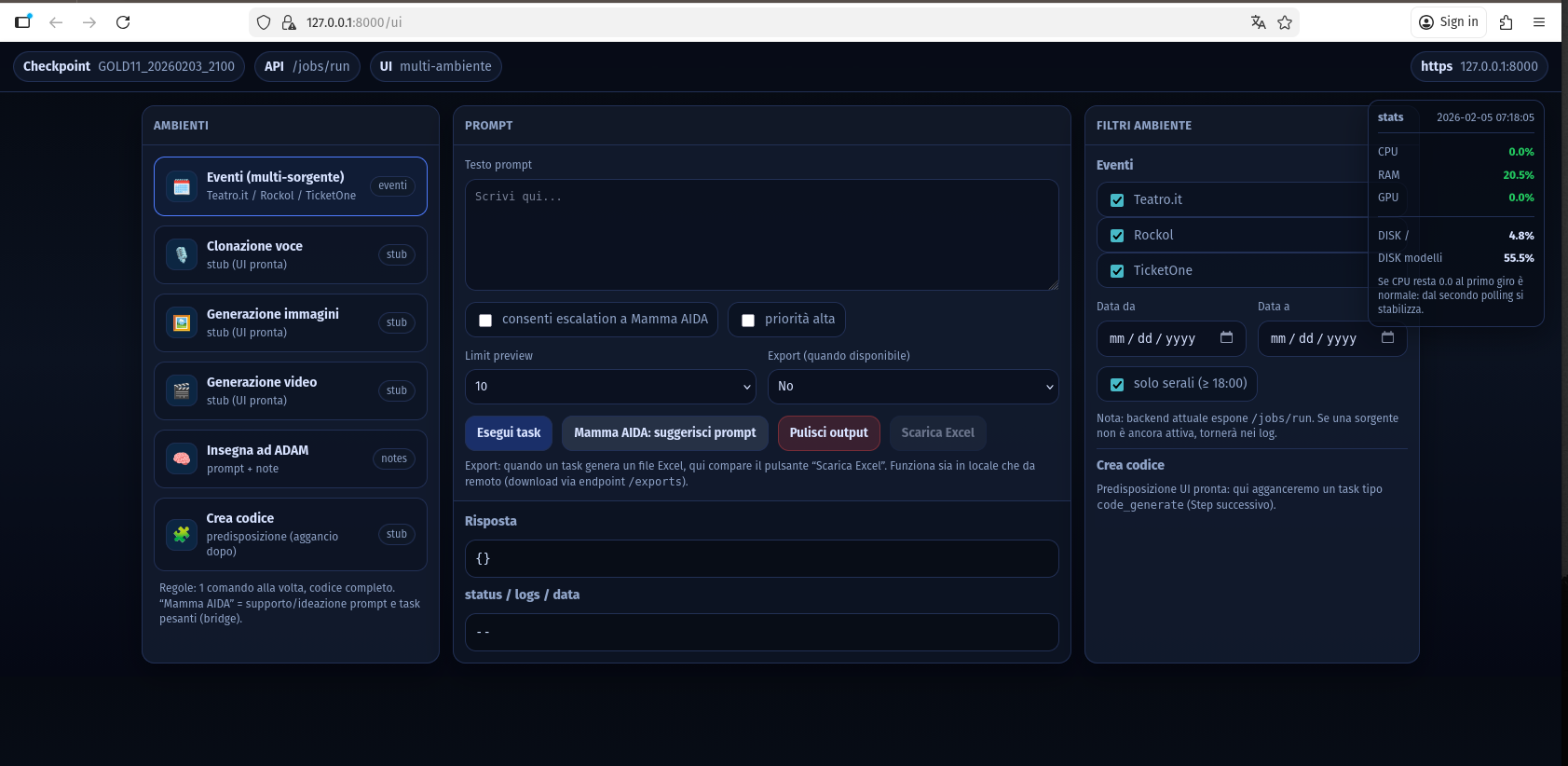The width and height of the screenshot is (1568, 766).
Task: Click the browser translate page icon
Action: point(1258,22)
